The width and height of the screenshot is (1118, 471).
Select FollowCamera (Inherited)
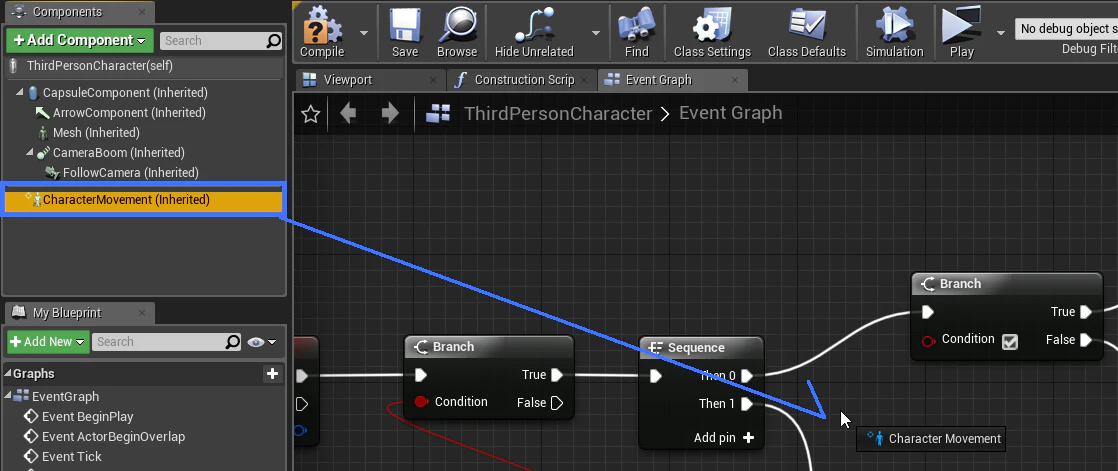[x=130, y=172]
